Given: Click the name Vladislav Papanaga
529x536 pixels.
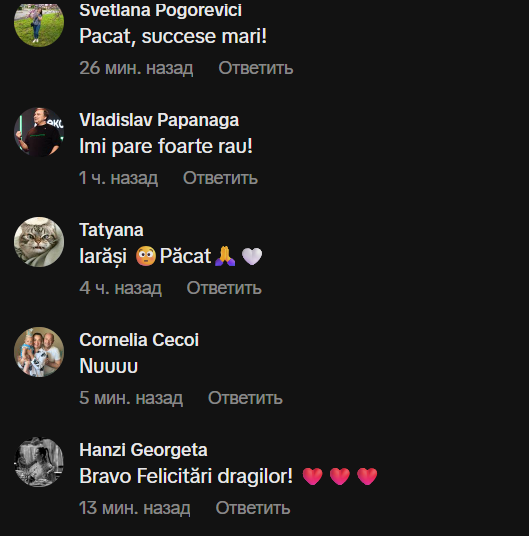Looking at the screenshot, I should coord(159,120).
